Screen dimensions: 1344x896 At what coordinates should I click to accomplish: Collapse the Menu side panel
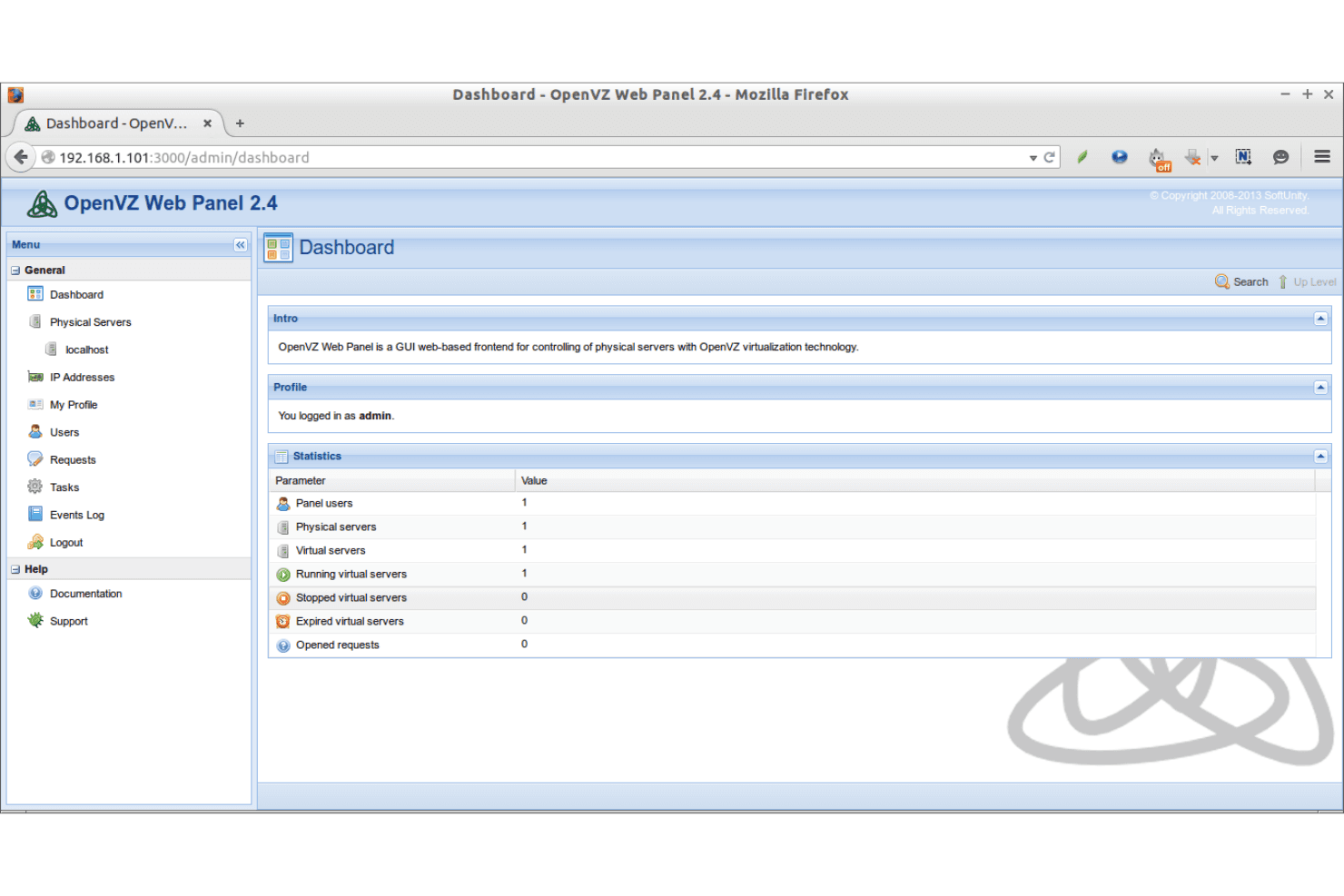point(241,245)
